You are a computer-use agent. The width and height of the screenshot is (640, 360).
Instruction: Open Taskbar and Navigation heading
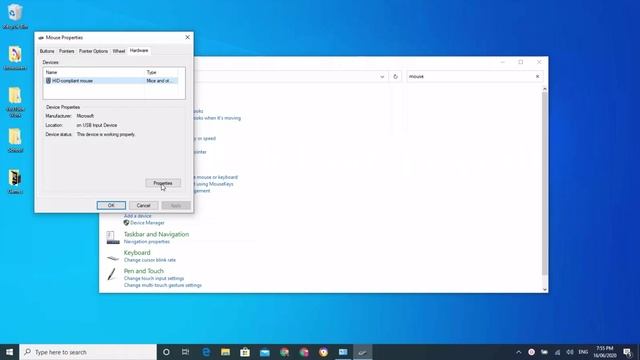156,234
